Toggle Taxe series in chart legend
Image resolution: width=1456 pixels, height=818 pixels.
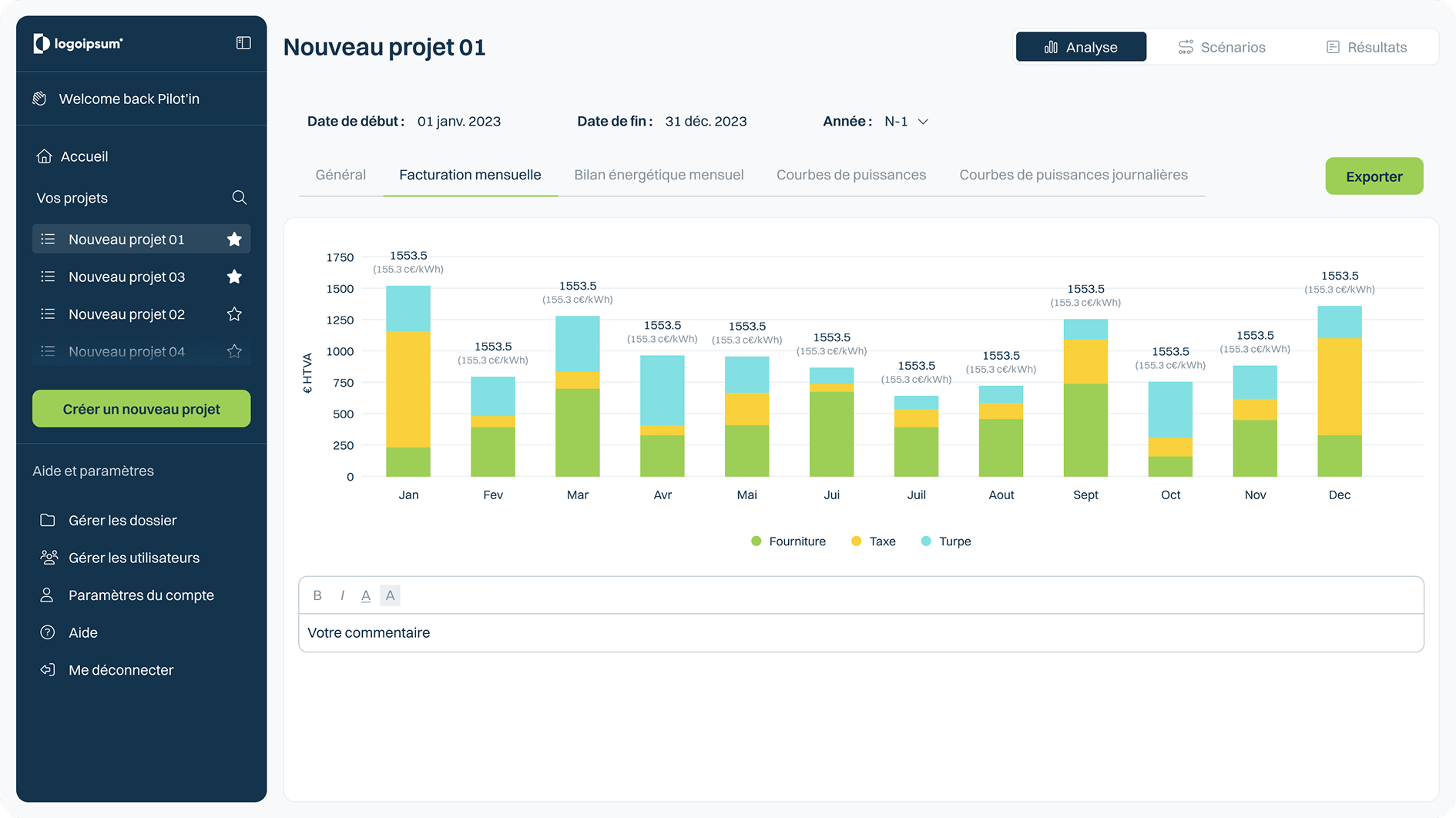[874, 541]
